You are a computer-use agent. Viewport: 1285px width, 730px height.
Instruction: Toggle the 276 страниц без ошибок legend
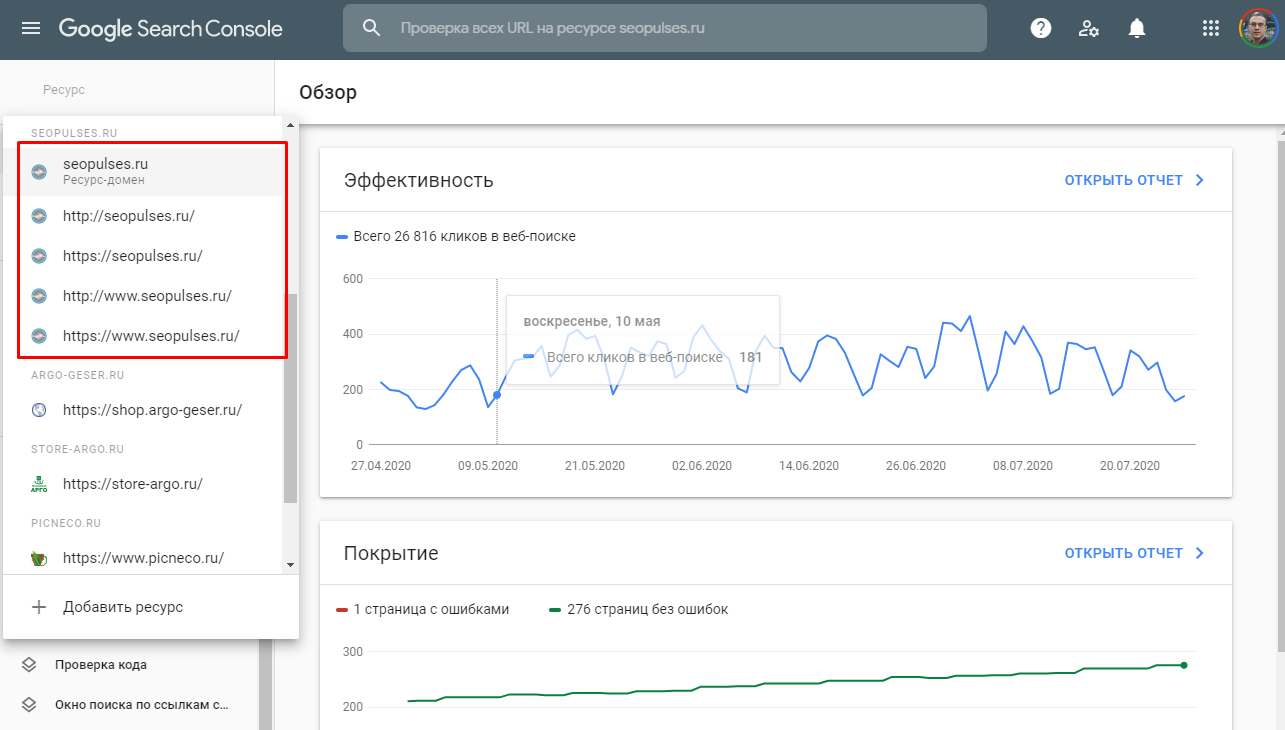pos(640,609)
